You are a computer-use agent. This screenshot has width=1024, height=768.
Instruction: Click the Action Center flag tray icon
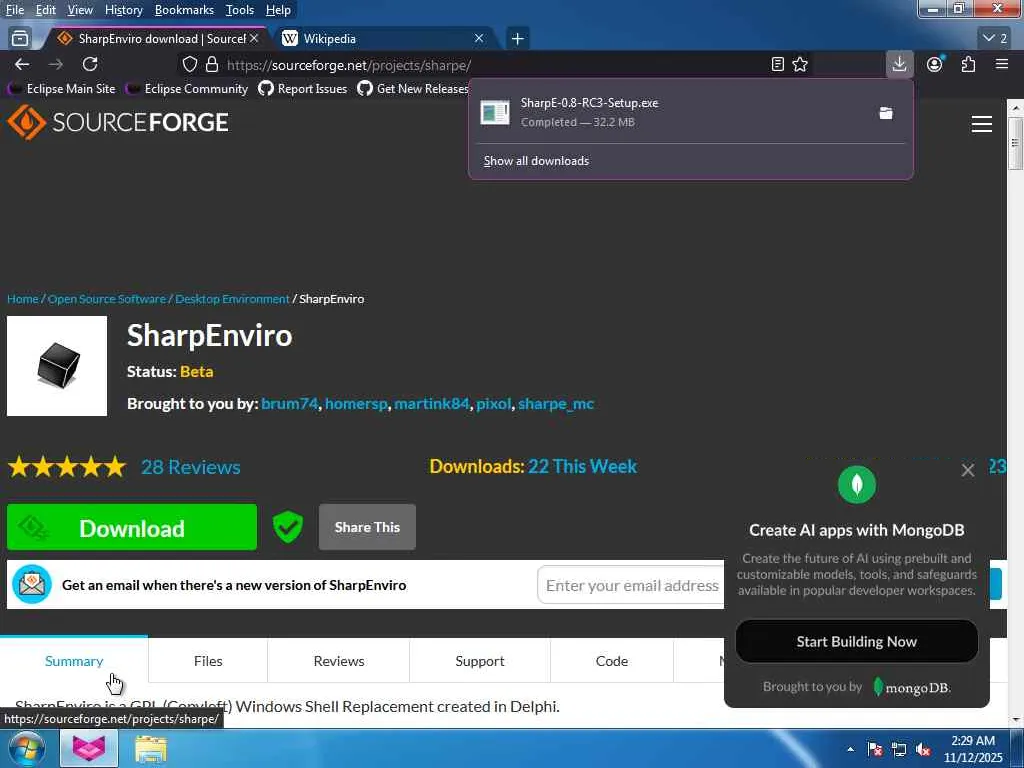click(874, 749)
